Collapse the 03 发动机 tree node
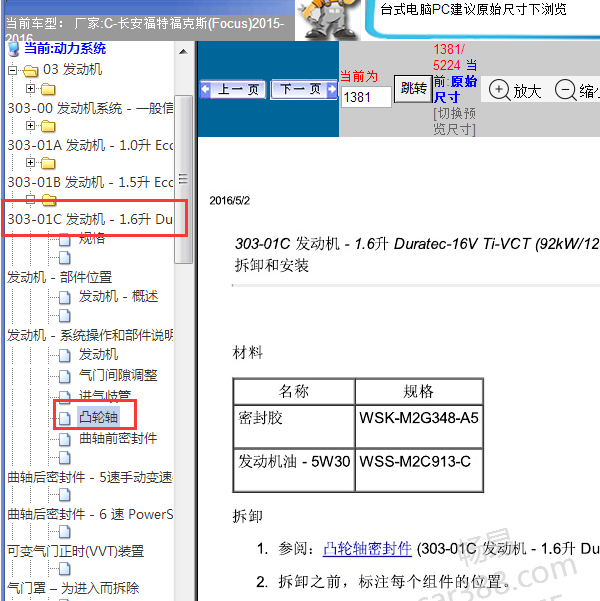600x601 pixels. [x=13, y=70]
